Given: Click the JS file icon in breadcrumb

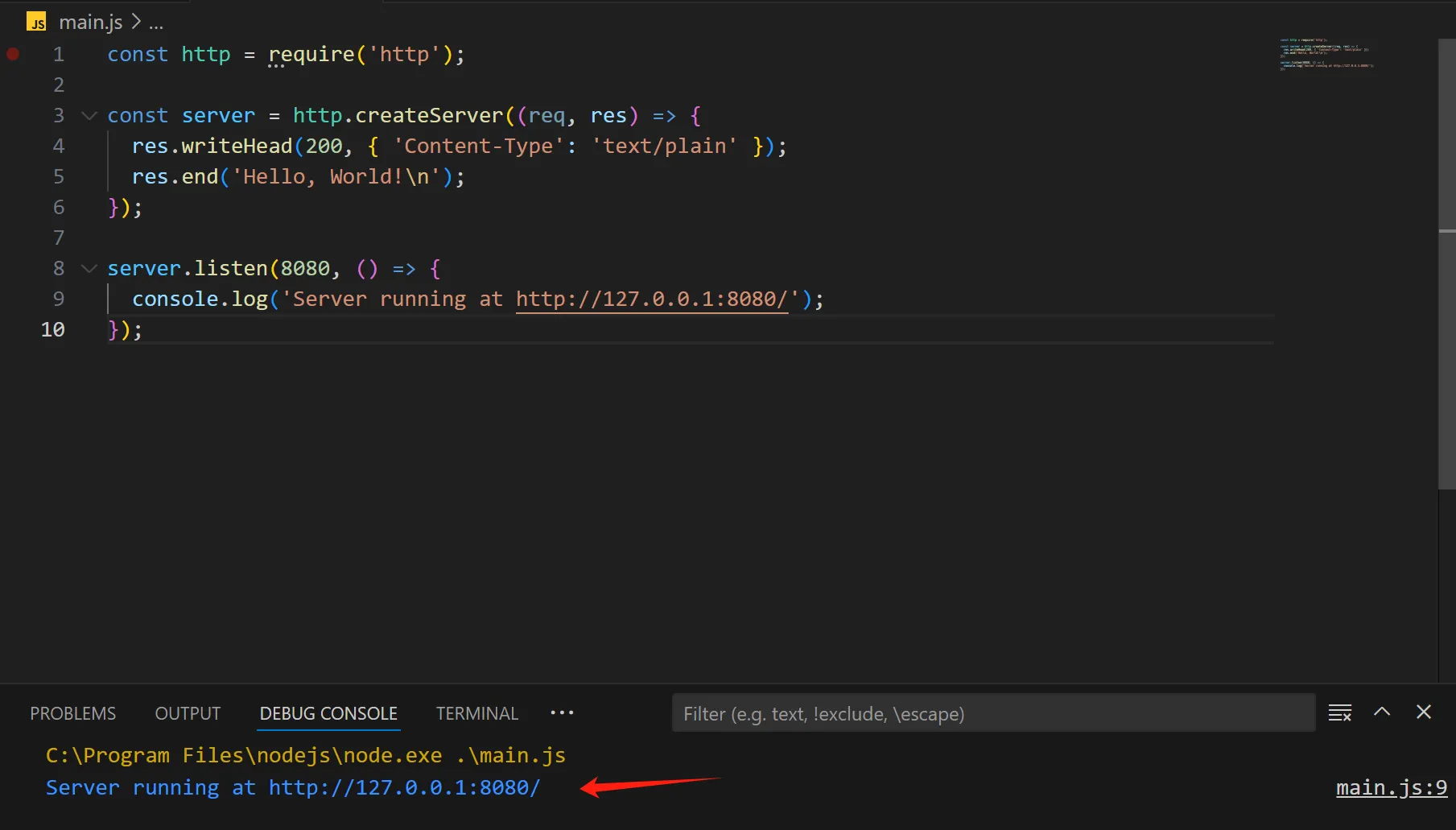Looking at the screenshot, I should [36, 22].
